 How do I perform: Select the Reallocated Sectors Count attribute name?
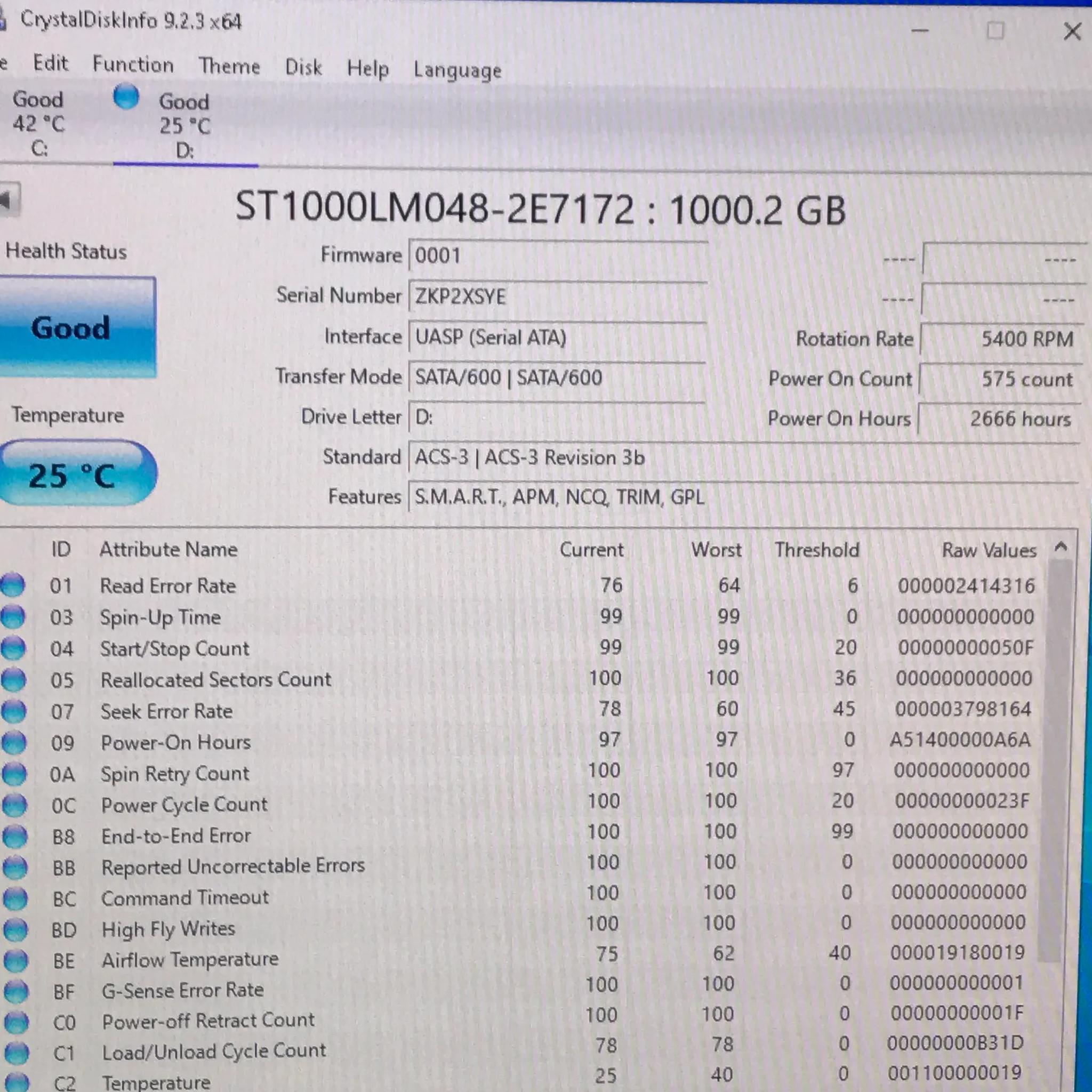coord(216,679)
